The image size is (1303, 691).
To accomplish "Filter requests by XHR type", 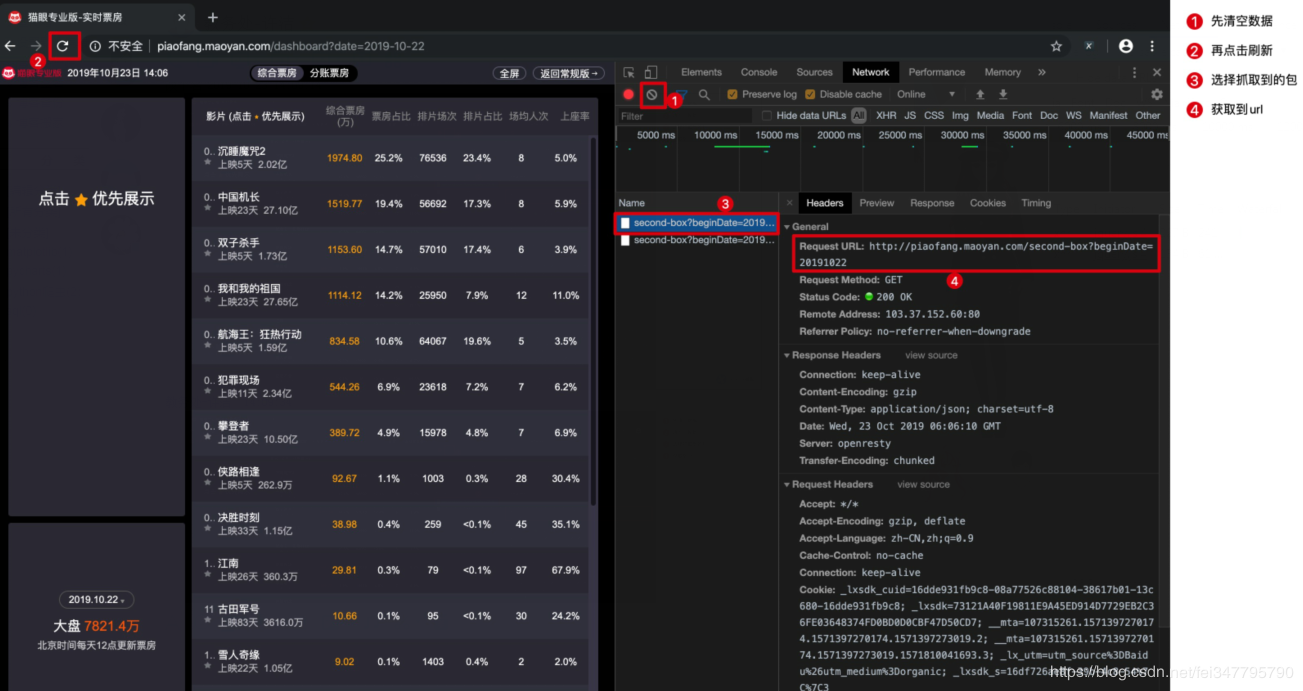I will click(886, 115).
